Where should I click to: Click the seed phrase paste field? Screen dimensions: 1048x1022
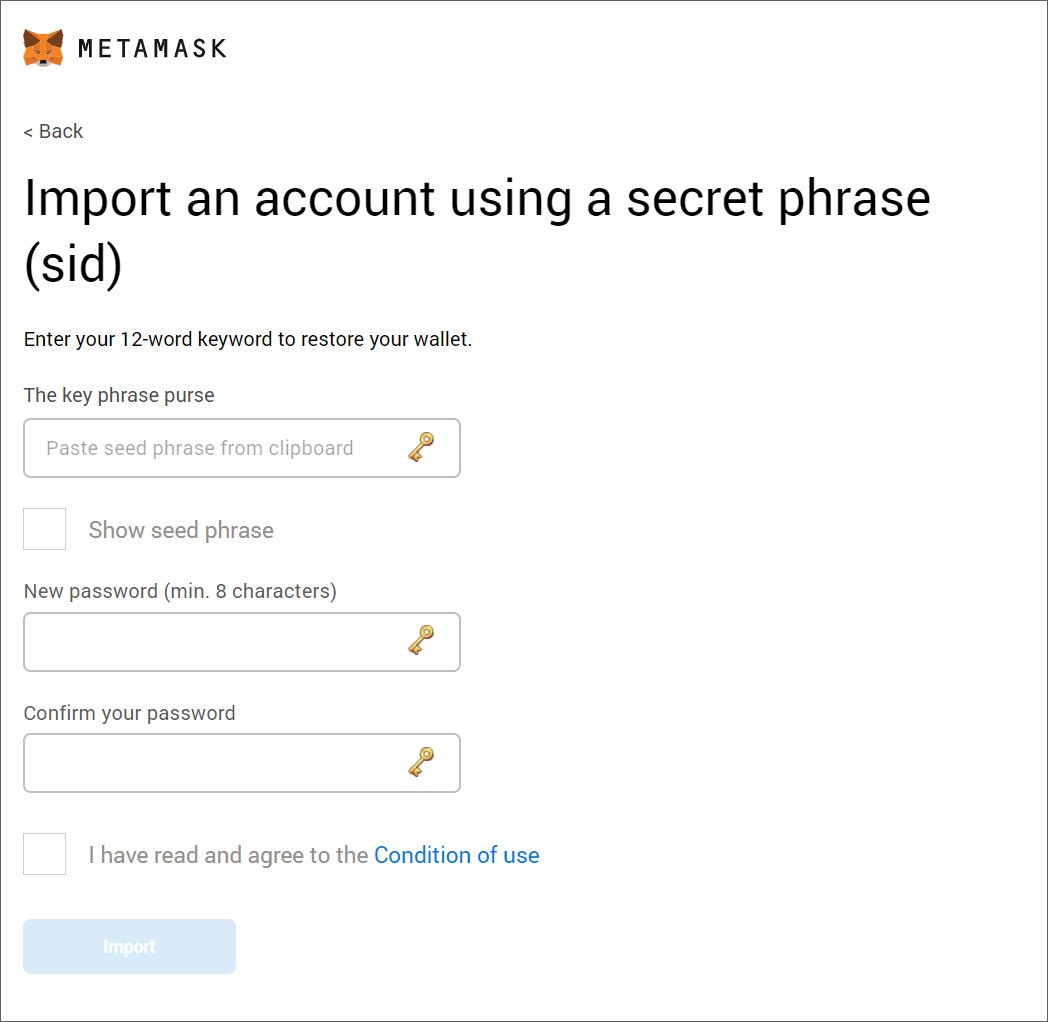(242, 448)
